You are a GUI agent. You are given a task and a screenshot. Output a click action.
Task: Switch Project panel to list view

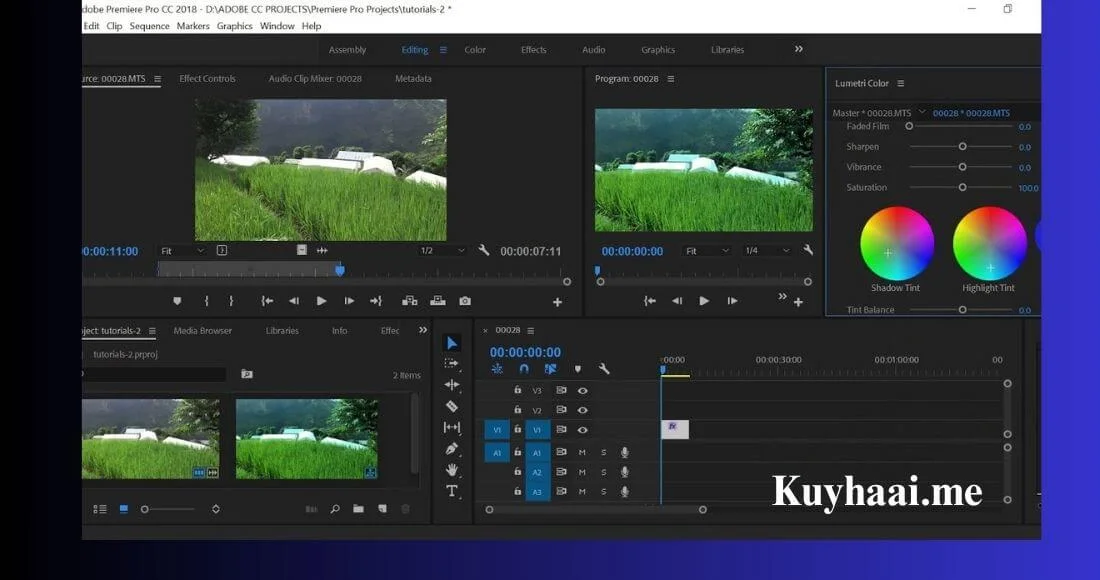(x=100, y=509)
